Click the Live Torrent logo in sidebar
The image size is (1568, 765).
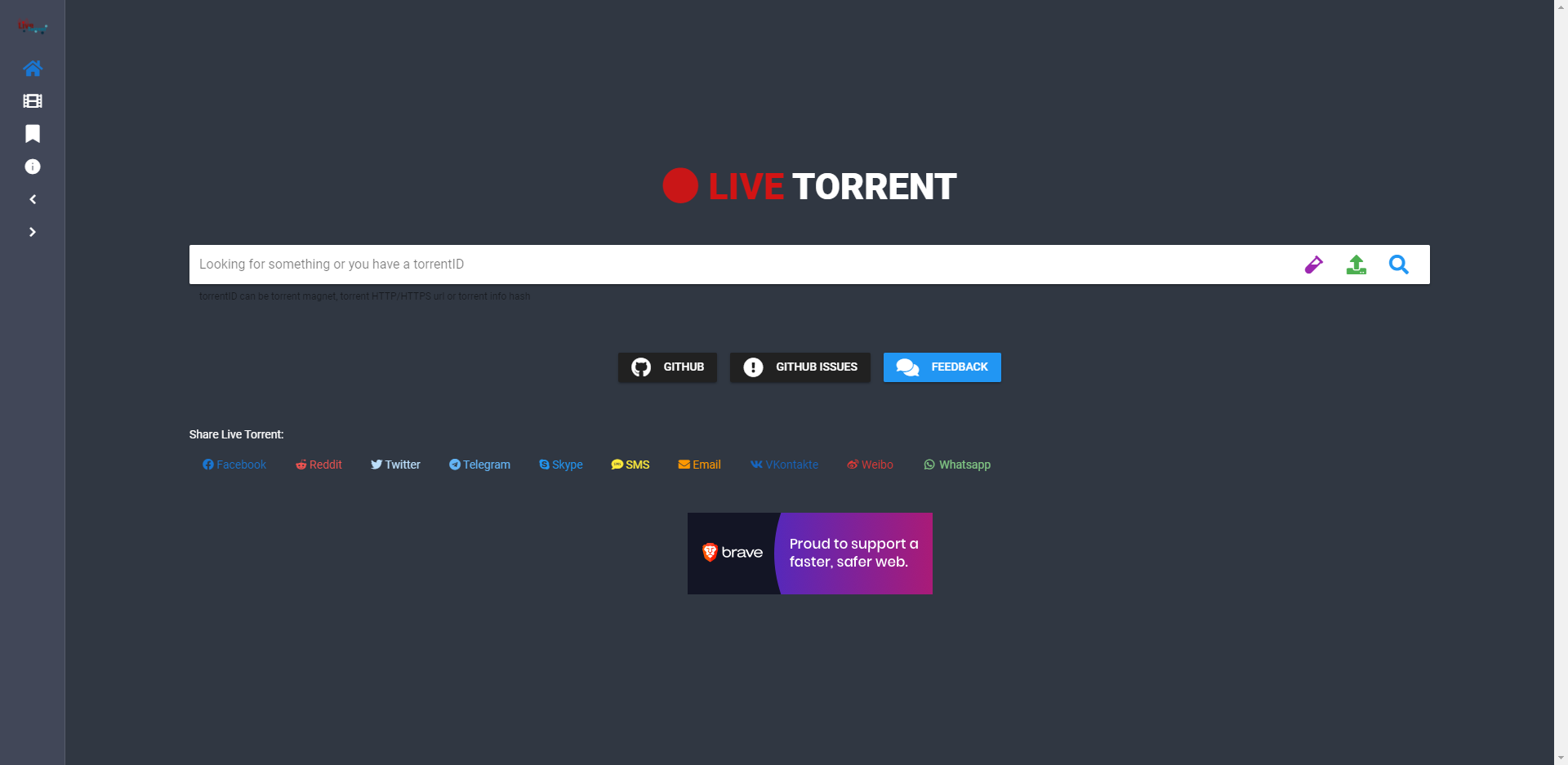point(33,27)
